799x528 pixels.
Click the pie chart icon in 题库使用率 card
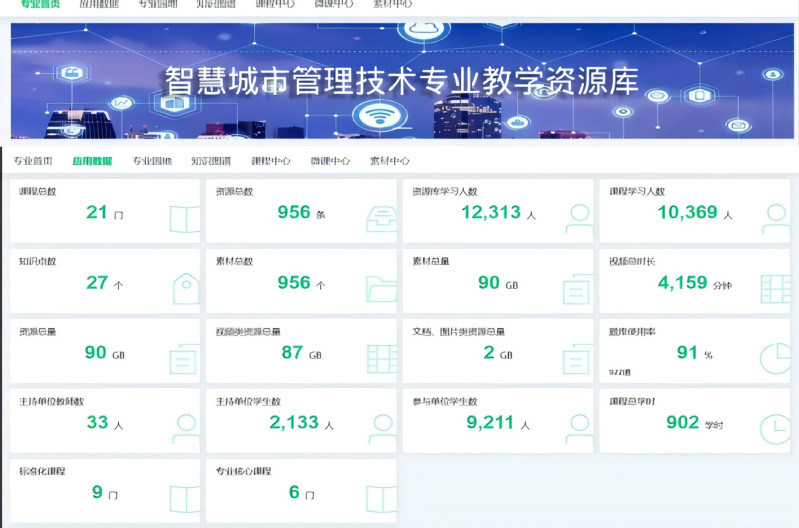775,358
